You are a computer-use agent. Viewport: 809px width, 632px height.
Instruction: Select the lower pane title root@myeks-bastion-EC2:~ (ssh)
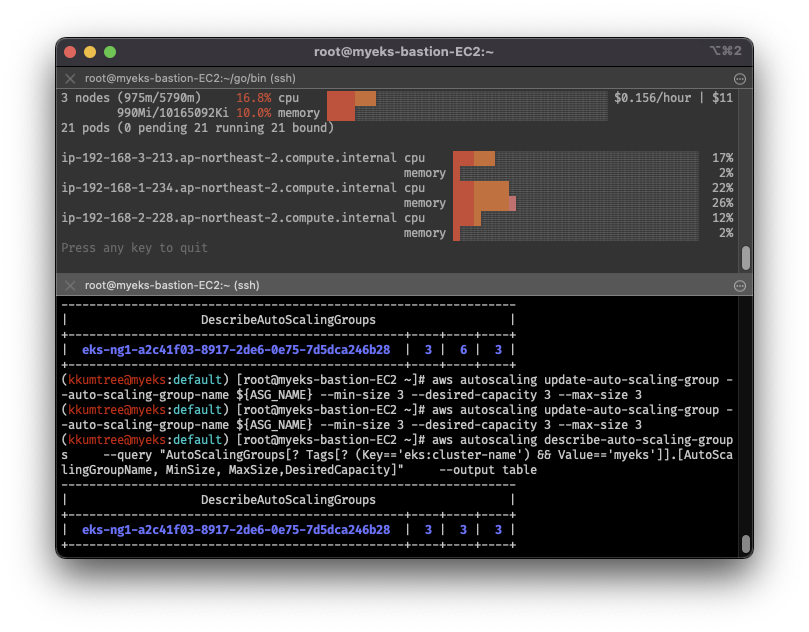click(172, 285)
